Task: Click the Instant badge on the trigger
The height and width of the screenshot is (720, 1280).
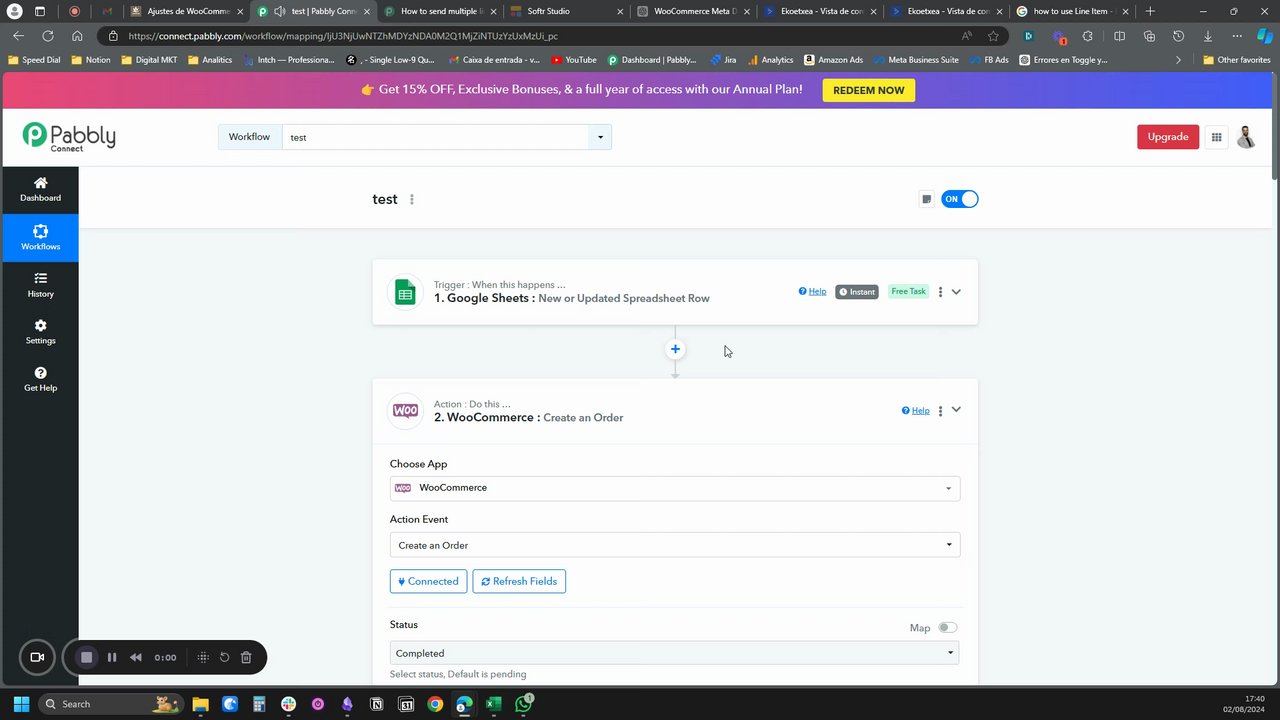Action: (x=857, y=292)
